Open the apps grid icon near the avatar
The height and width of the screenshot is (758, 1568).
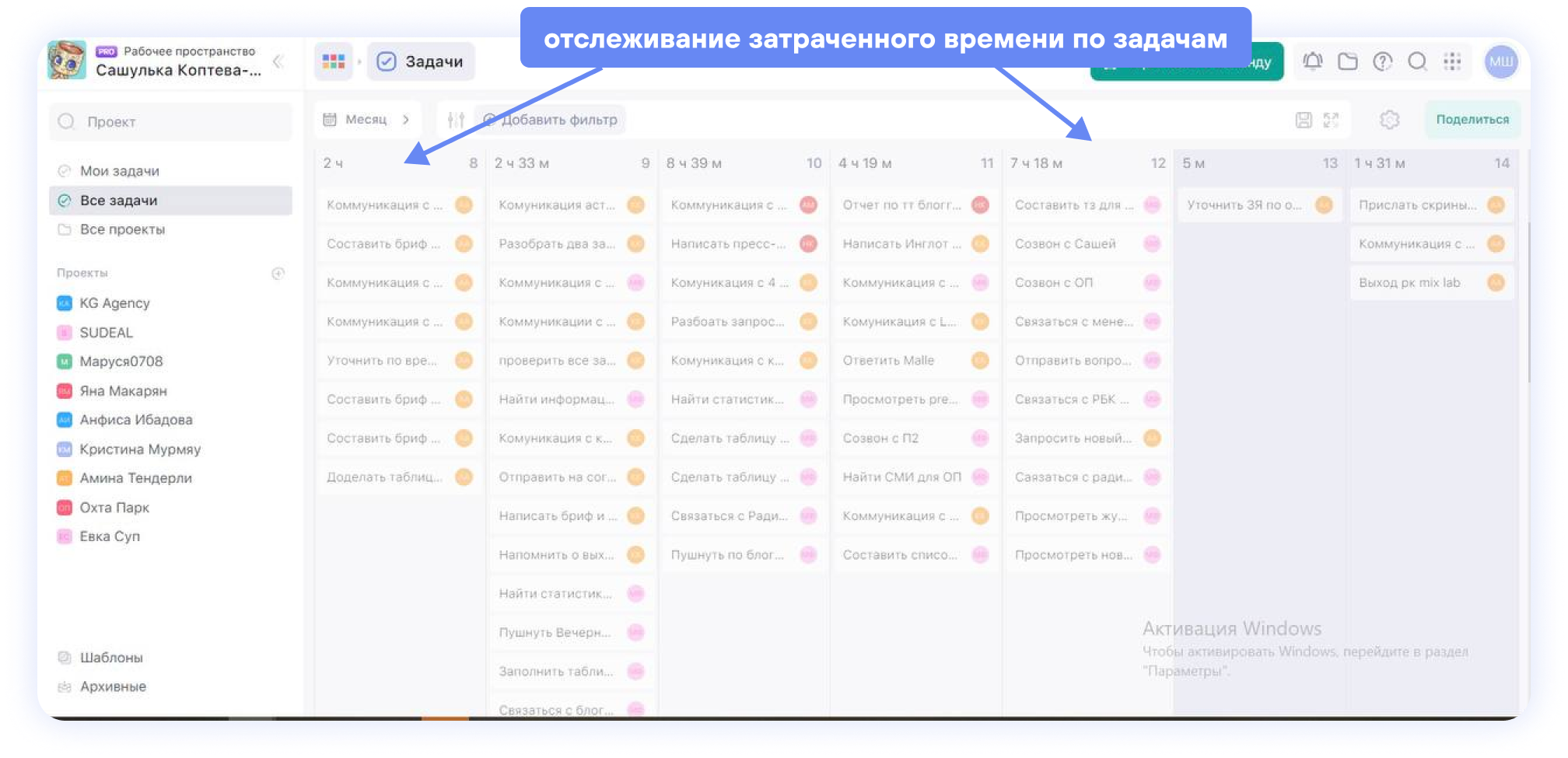pos(1454,61)
